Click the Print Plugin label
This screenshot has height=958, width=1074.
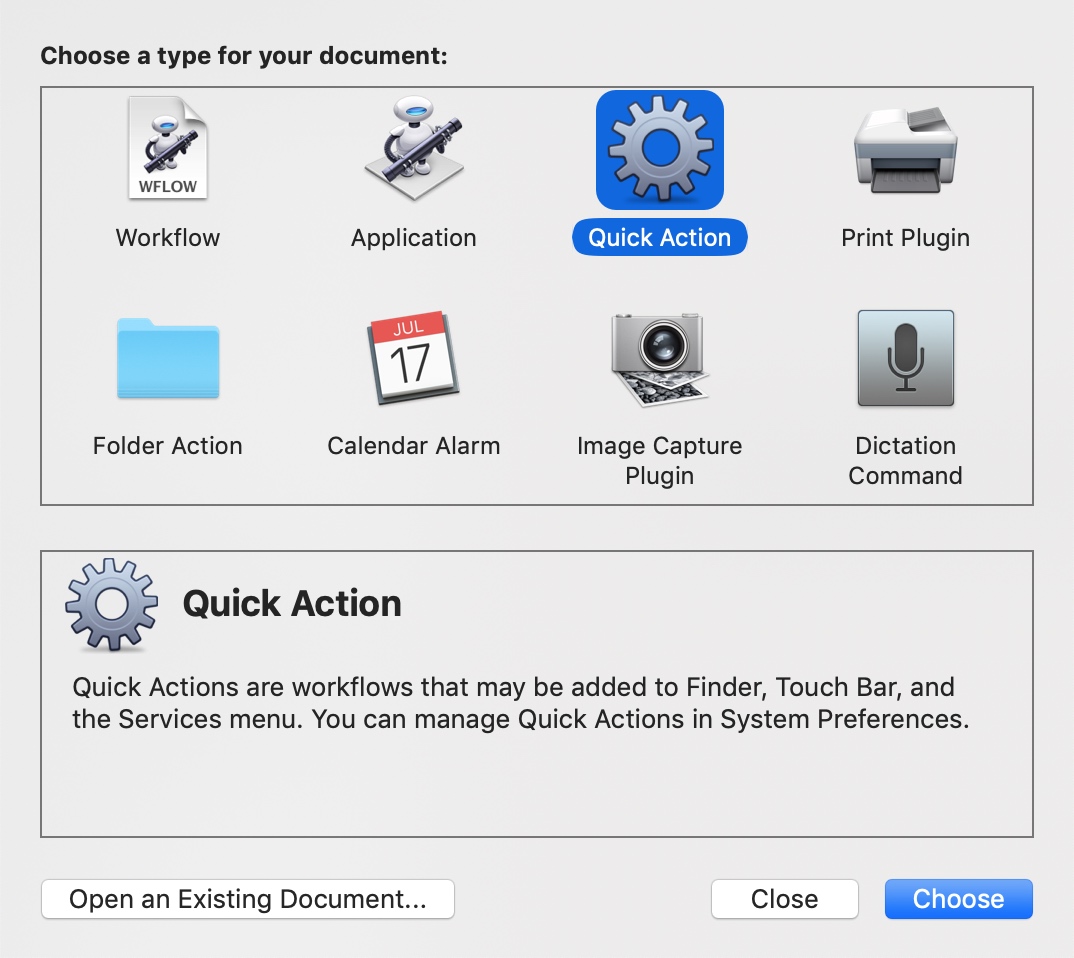point(906,238)
